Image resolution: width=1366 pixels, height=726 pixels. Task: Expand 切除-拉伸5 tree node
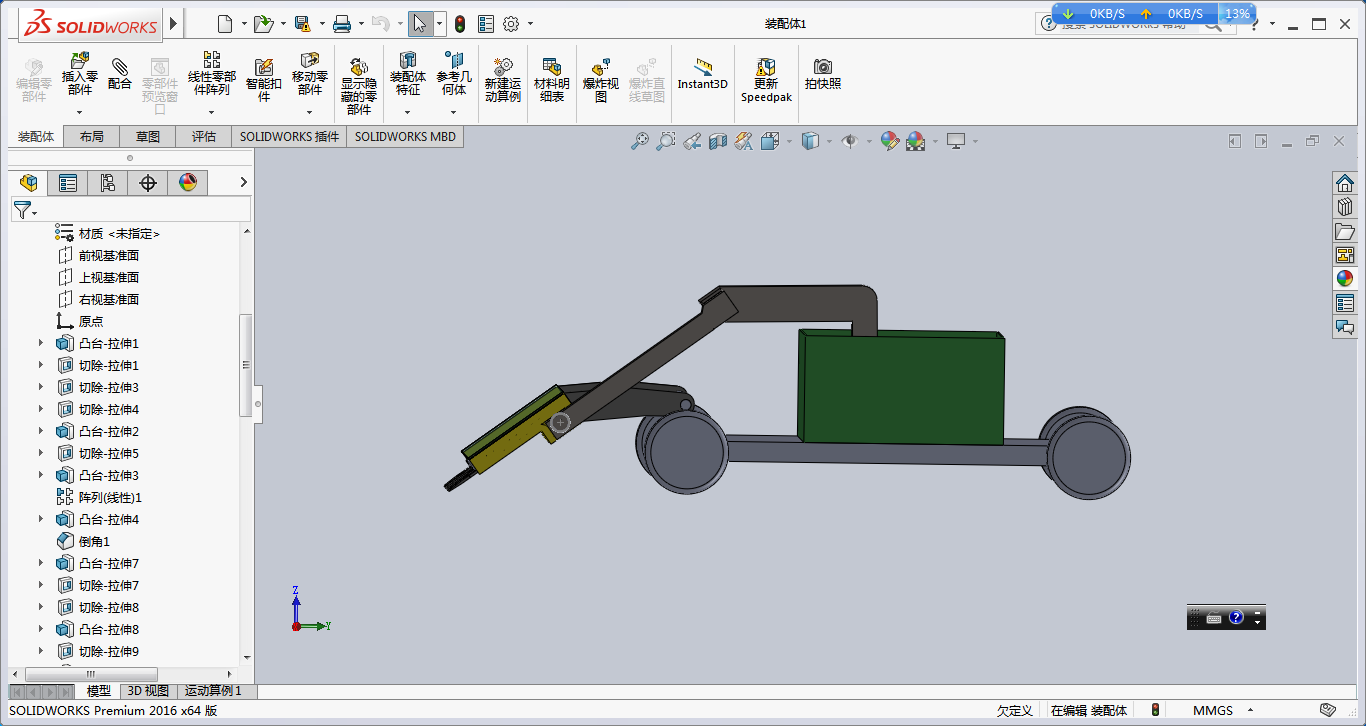point(41,453)
